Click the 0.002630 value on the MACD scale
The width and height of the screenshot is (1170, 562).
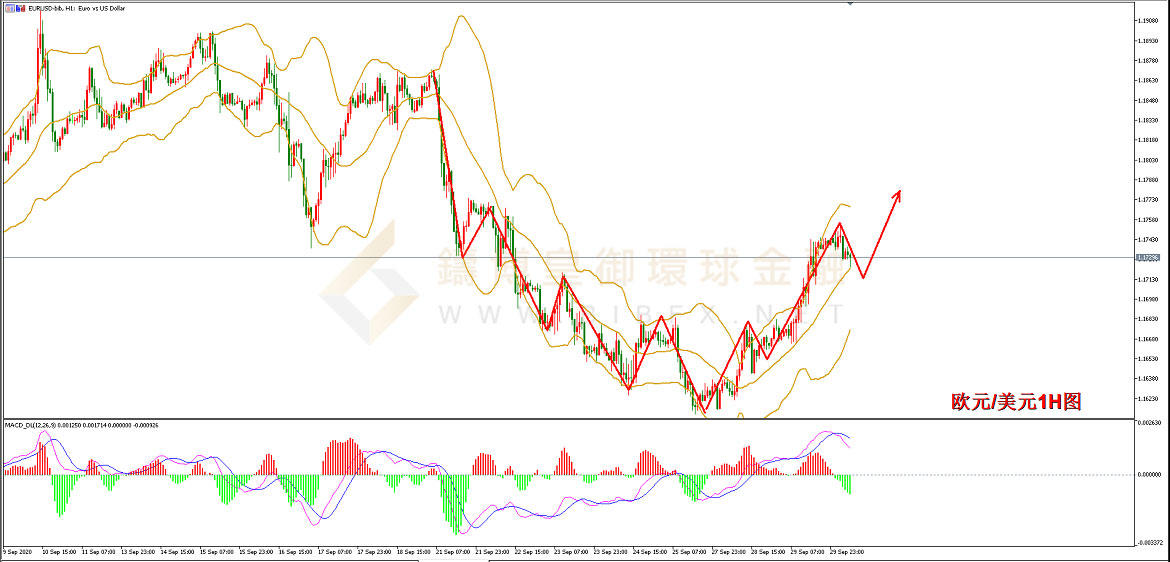point(1150,424)
